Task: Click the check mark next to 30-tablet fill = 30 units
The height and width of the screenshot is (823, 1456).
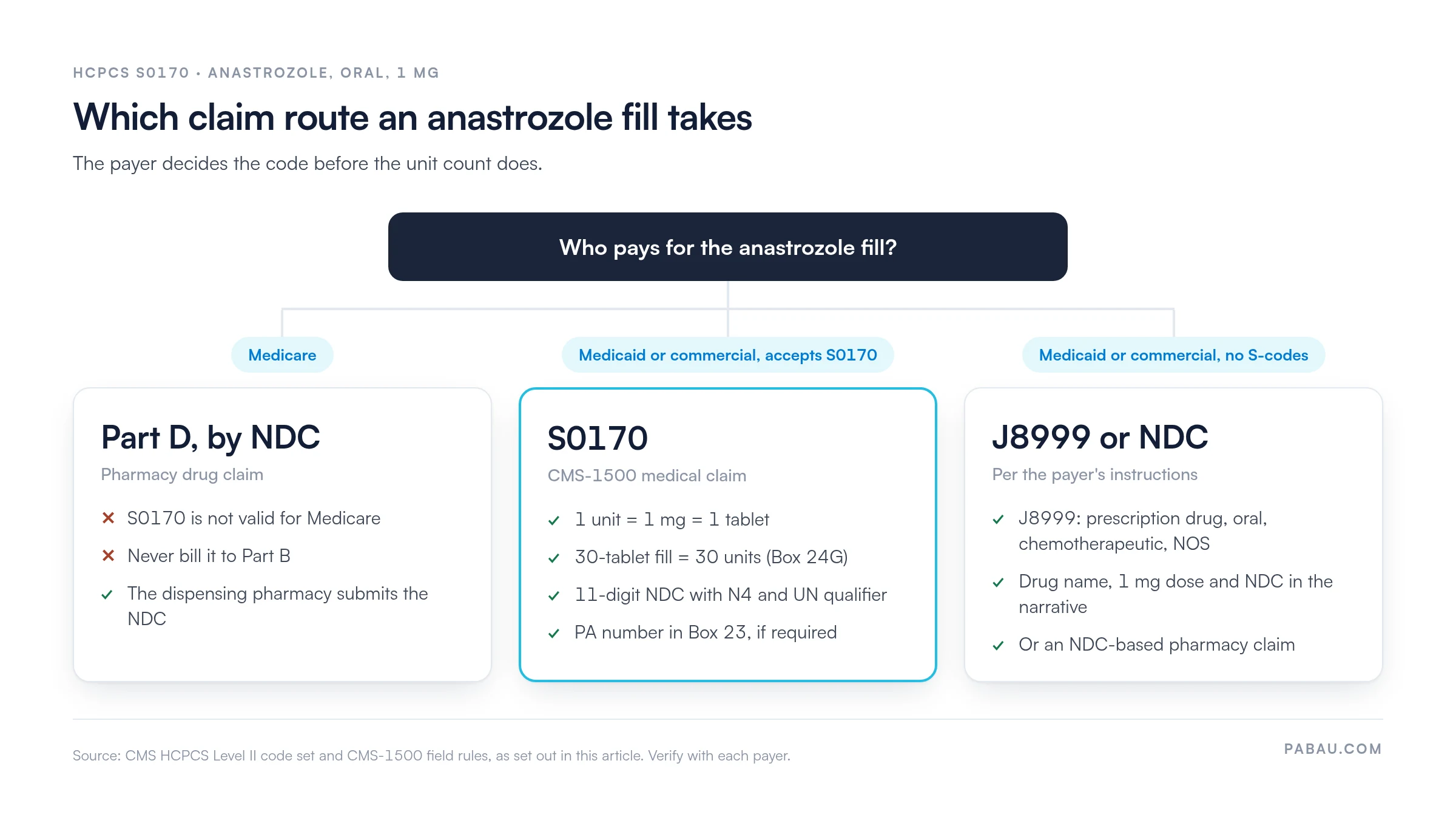Action: (554, 558)
